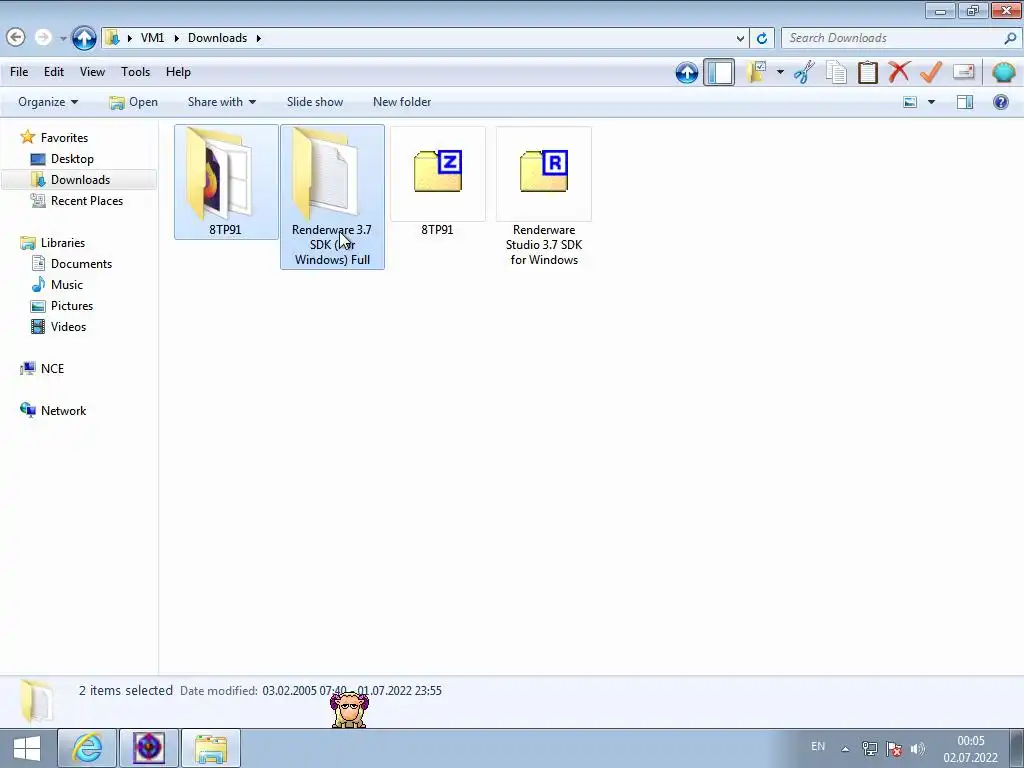
Task: Show hidden tray icons arrow
Action: click(845, 749)
